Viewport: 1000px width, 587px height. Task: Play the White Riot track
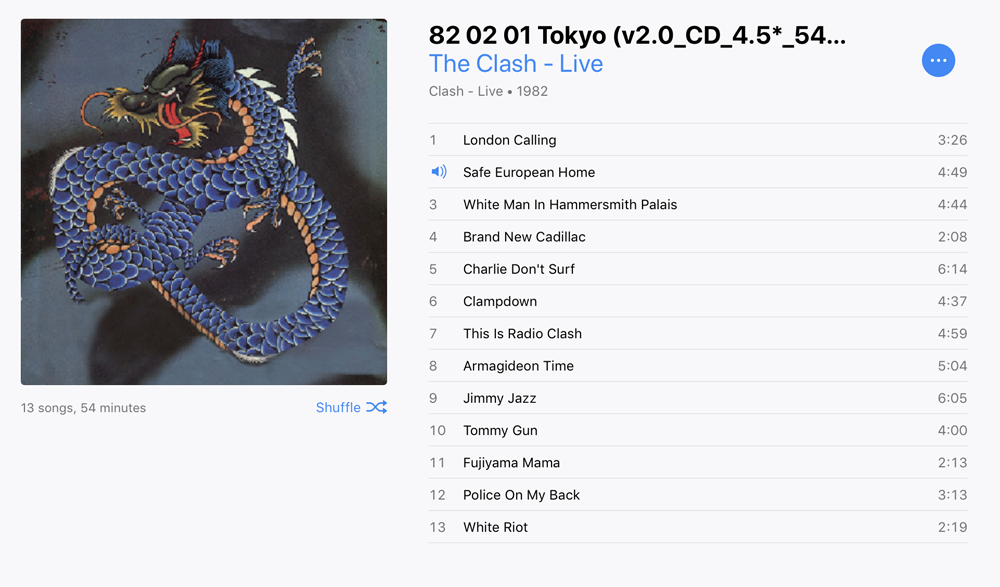[698, 527]
